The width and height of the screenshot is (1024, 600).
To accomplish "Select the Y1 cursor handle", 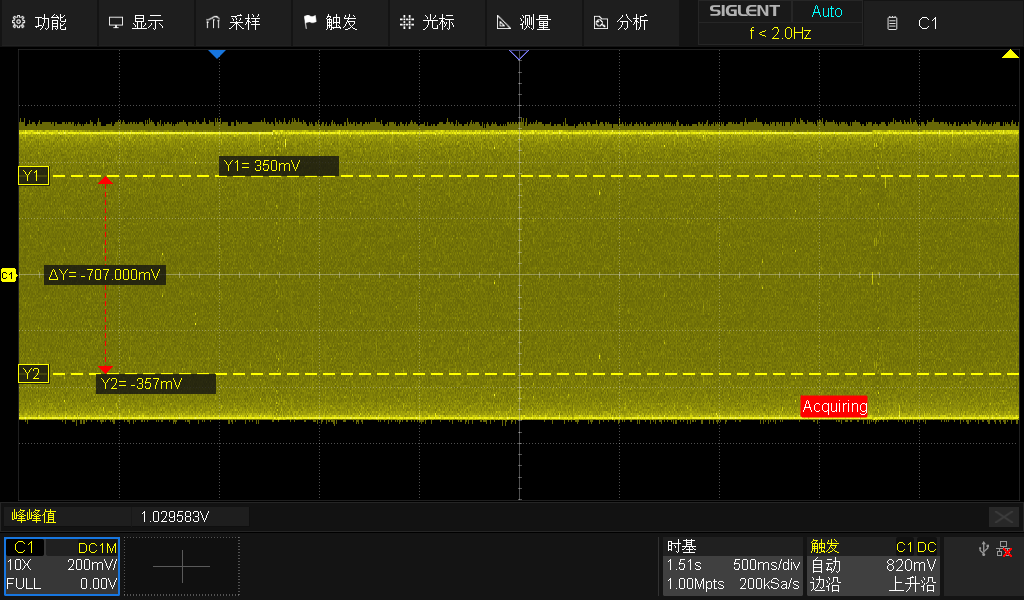I will 33,176.
